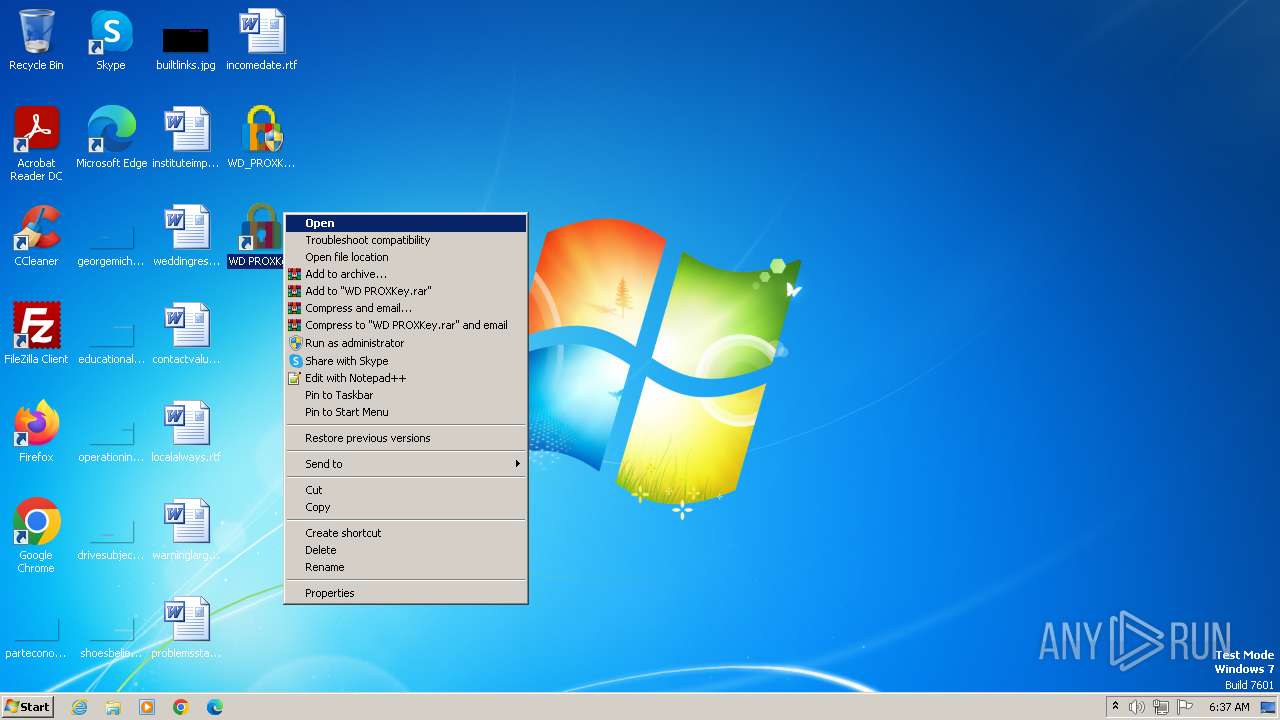Choose Pin to Taskbar

point(406,395)
